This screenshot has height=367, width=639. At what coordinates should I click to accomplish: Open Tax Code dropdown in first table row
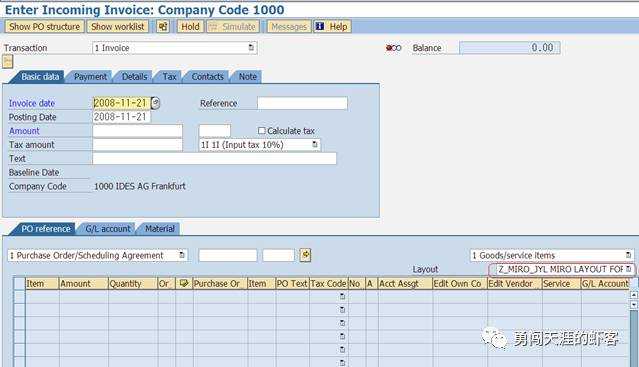click(342, 297)
